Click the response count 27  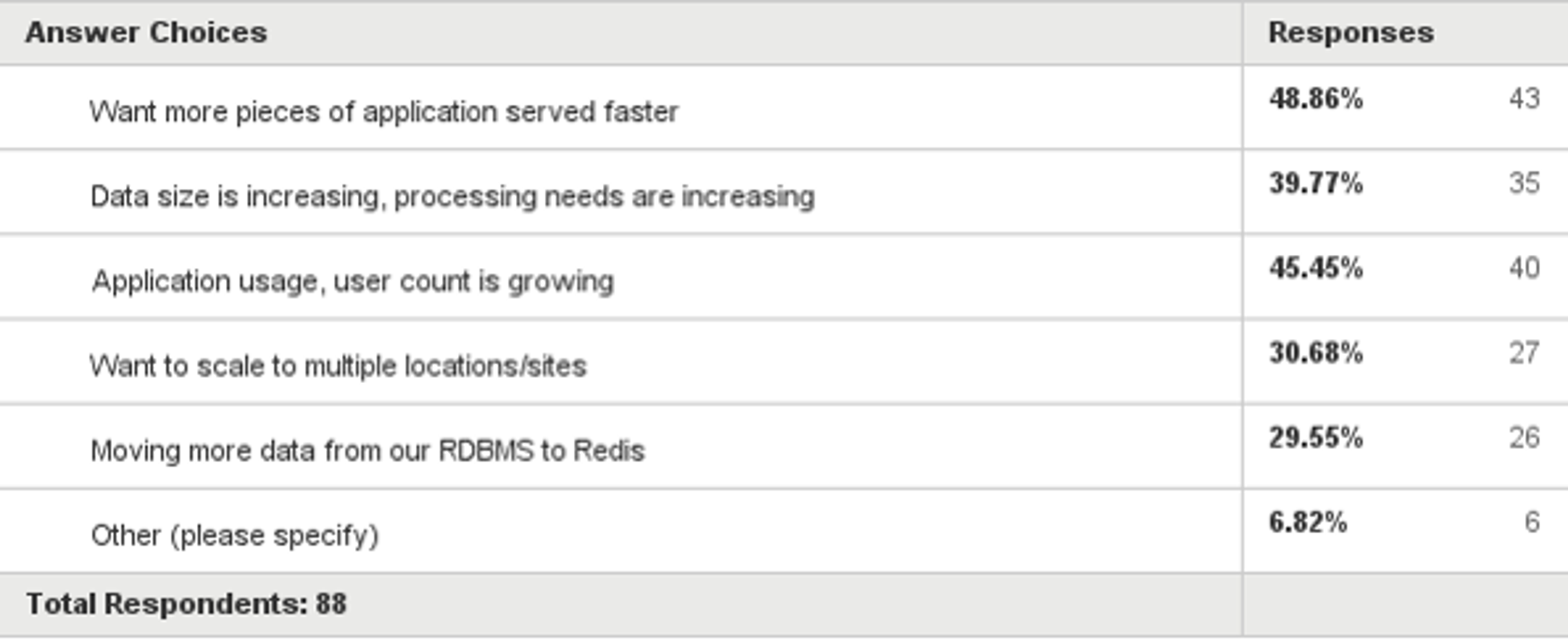pos(1525,353)
